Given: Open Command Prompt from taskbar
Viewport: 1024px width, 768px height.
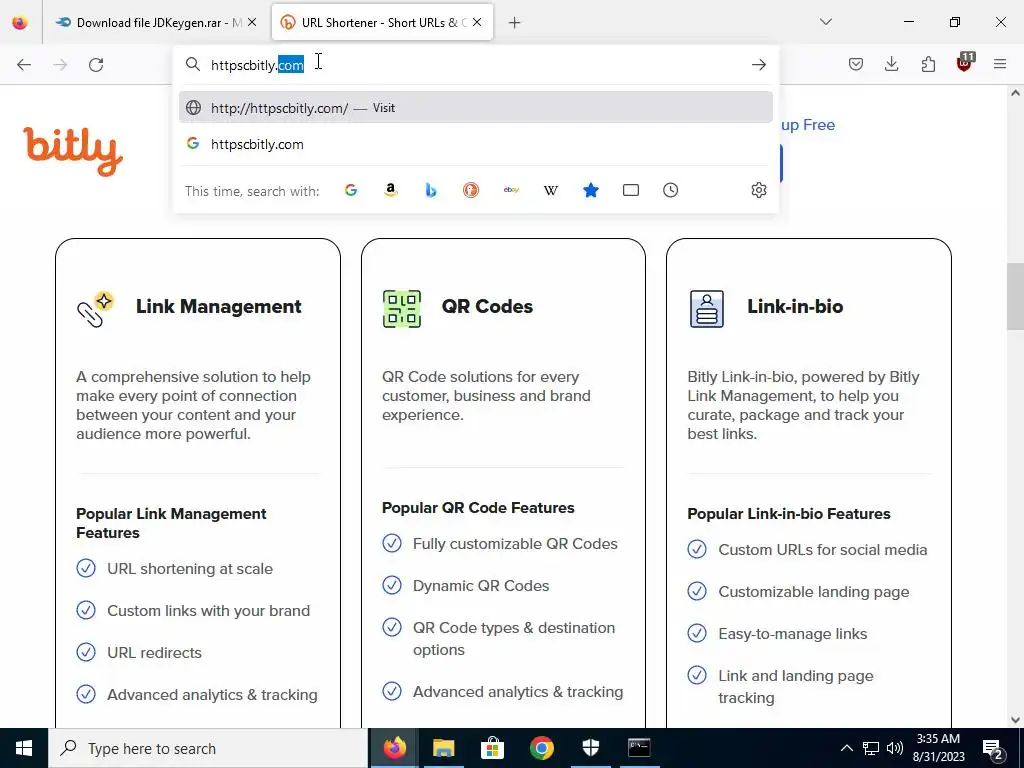Looking at the screenshot, I should tap(639, 748).
